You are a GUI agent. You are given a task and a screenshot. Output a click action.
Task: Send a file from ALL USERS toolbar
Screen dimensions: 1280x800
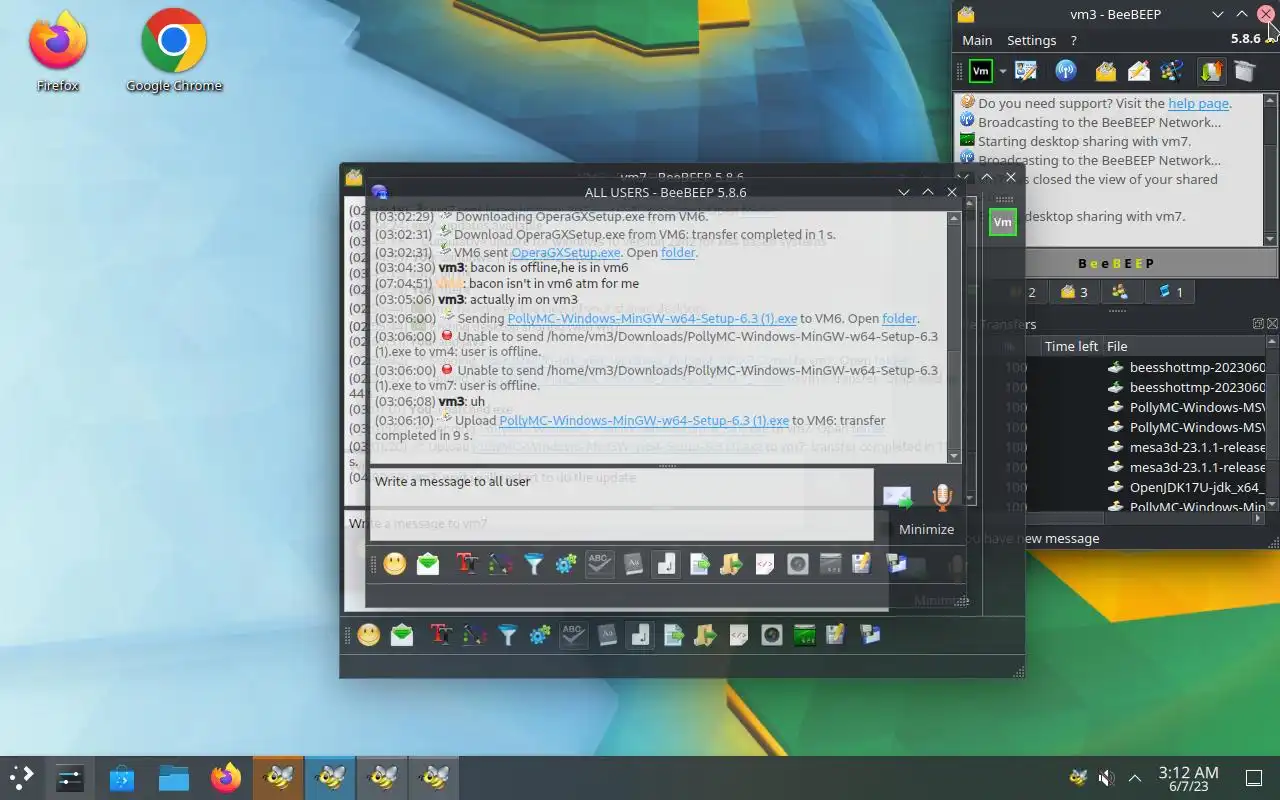point(699,565)
